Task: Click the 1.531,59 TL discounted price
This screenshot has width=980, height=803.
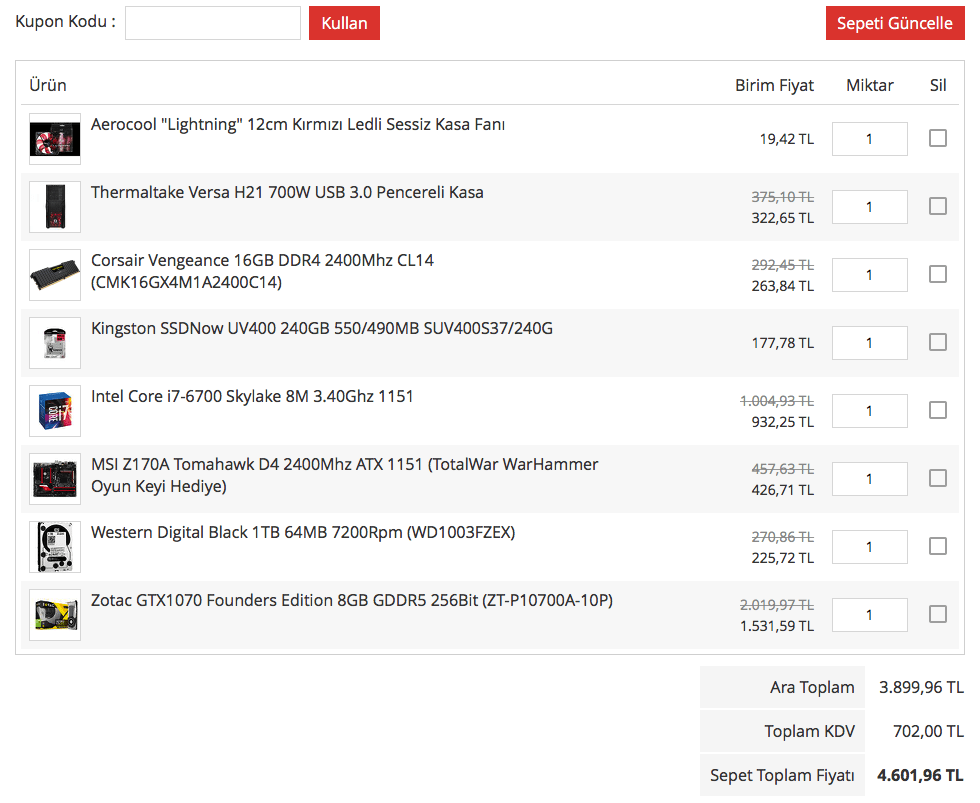Action: (777, 626)
